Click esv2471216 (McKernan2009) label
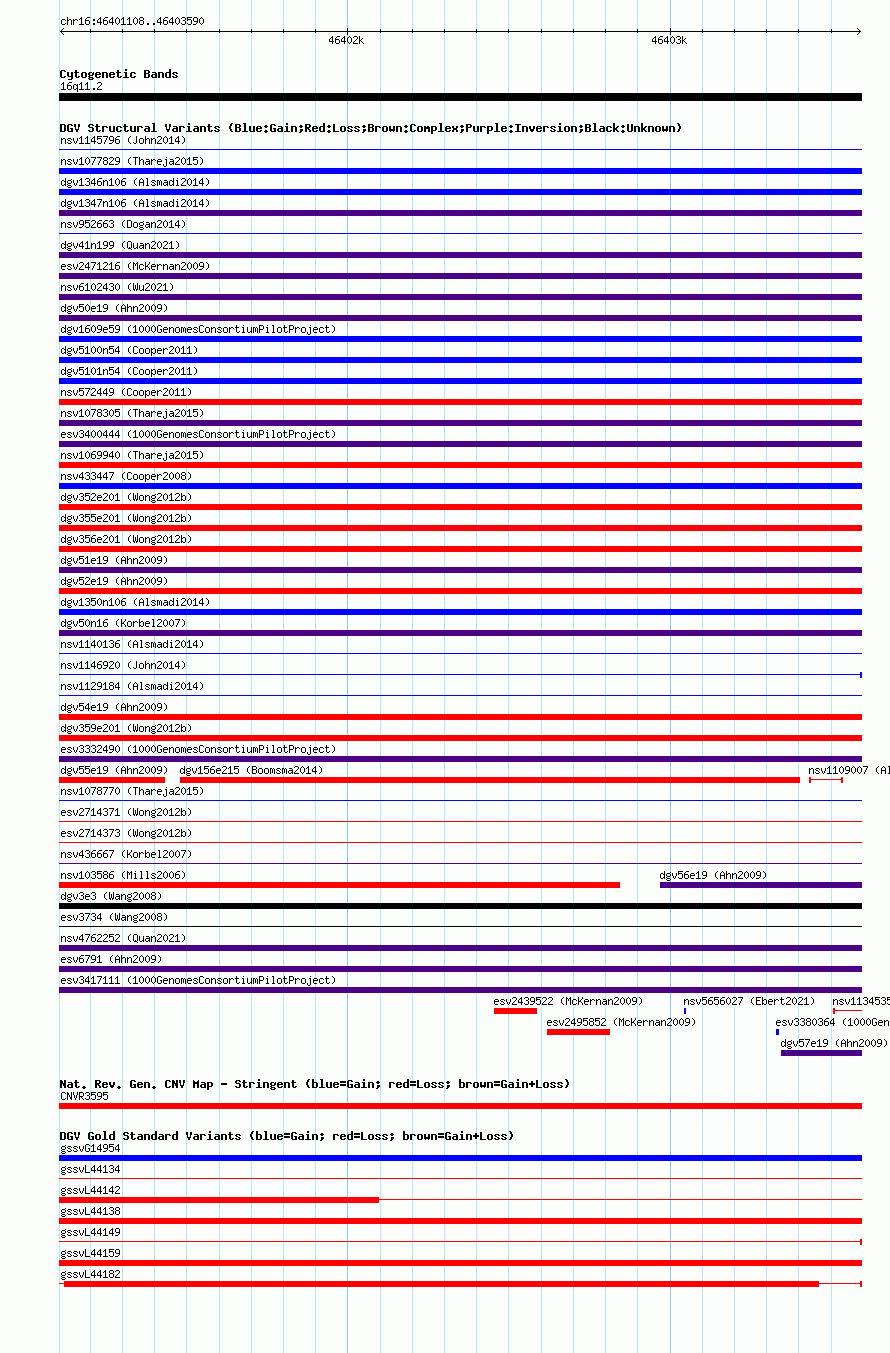 point(135,266)
